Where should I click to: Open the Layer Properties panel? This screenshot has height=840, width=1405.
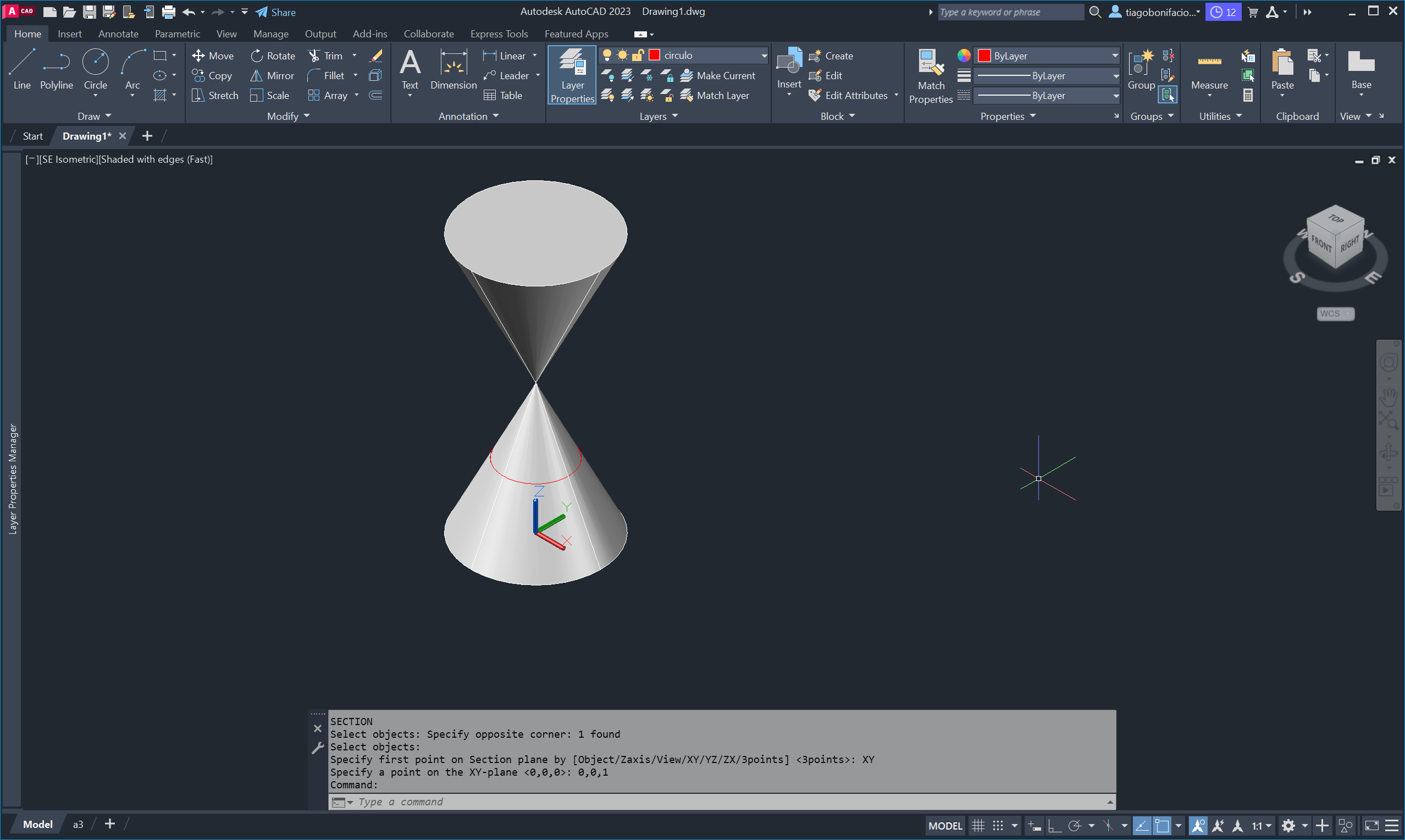coord(572,75)
